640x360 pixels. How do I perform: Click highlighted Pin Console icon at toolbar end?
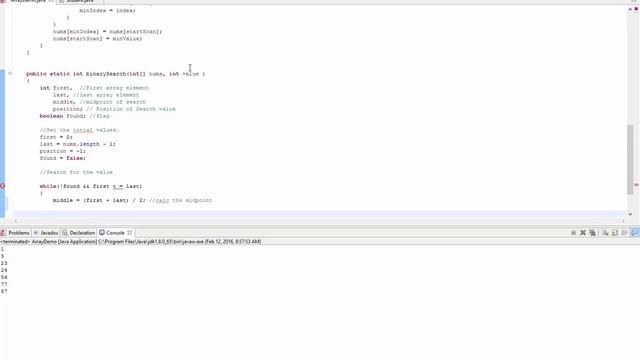[x=635, y=233]
